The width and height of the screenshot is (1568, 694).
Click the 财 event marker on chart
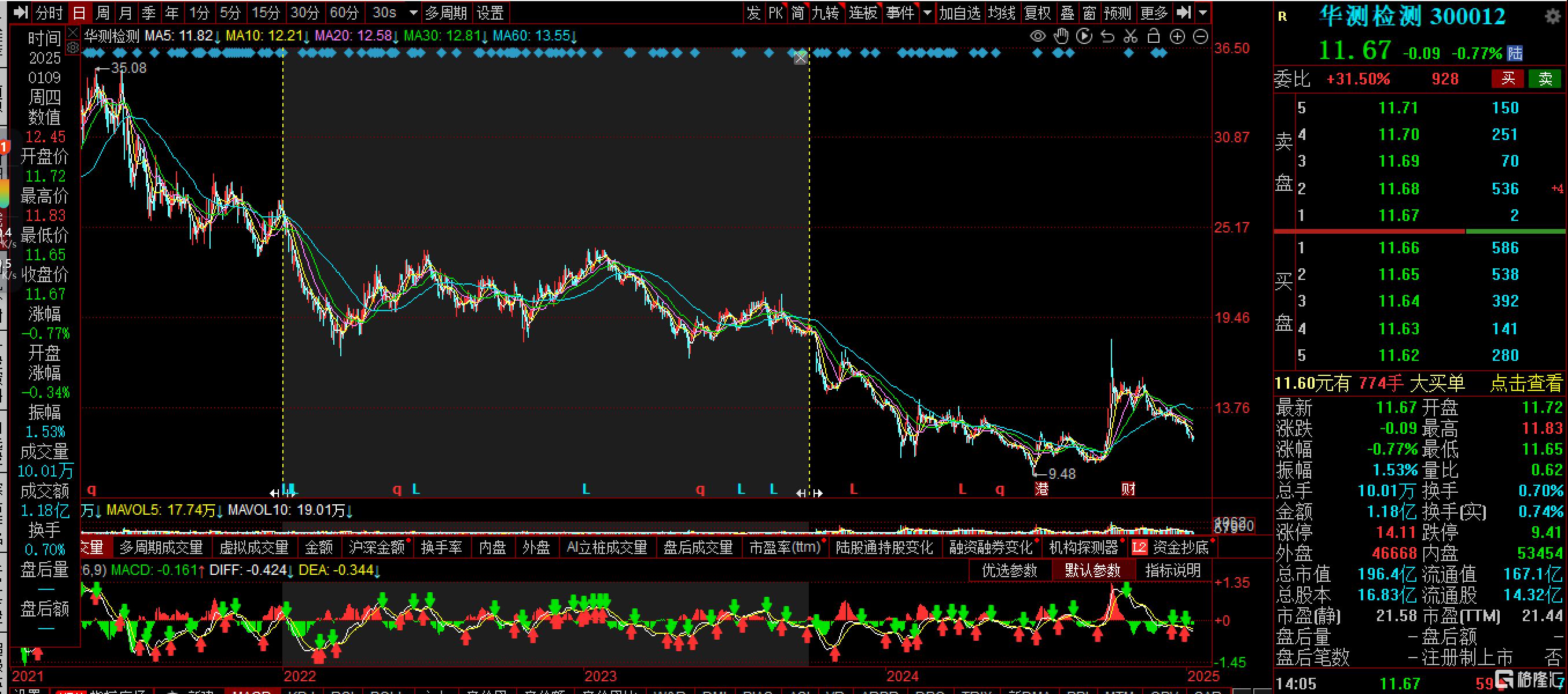coord(1128,489)
